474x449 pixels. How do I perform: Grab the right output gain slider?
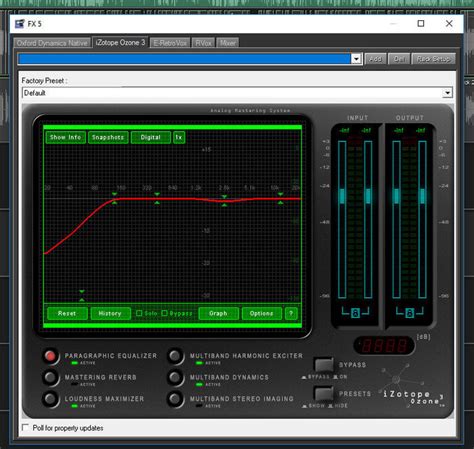pos(422,196)
